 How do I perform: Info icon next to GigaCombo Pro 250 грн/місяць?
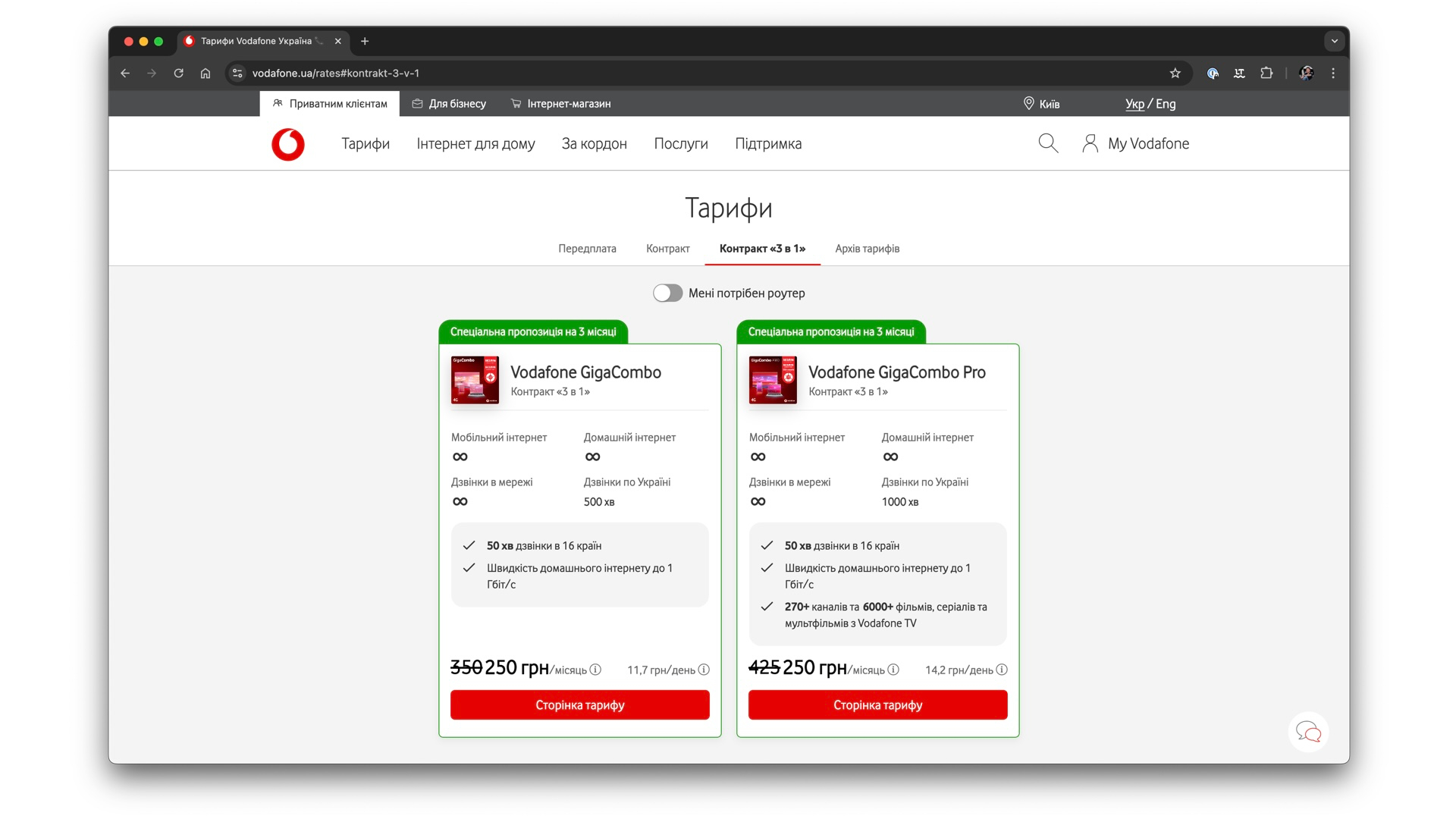click(893, 670)
